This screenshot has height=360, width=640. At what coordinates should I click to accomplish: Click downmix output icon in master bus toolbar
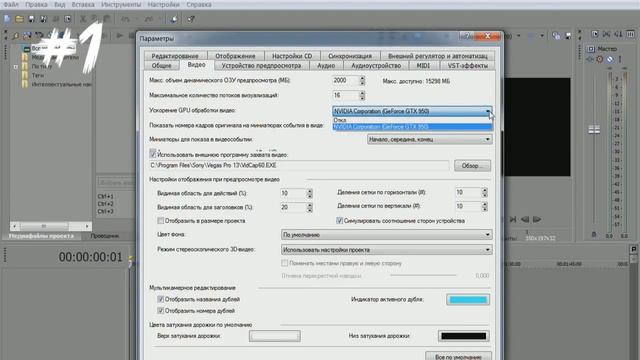(x=607, y=34)
